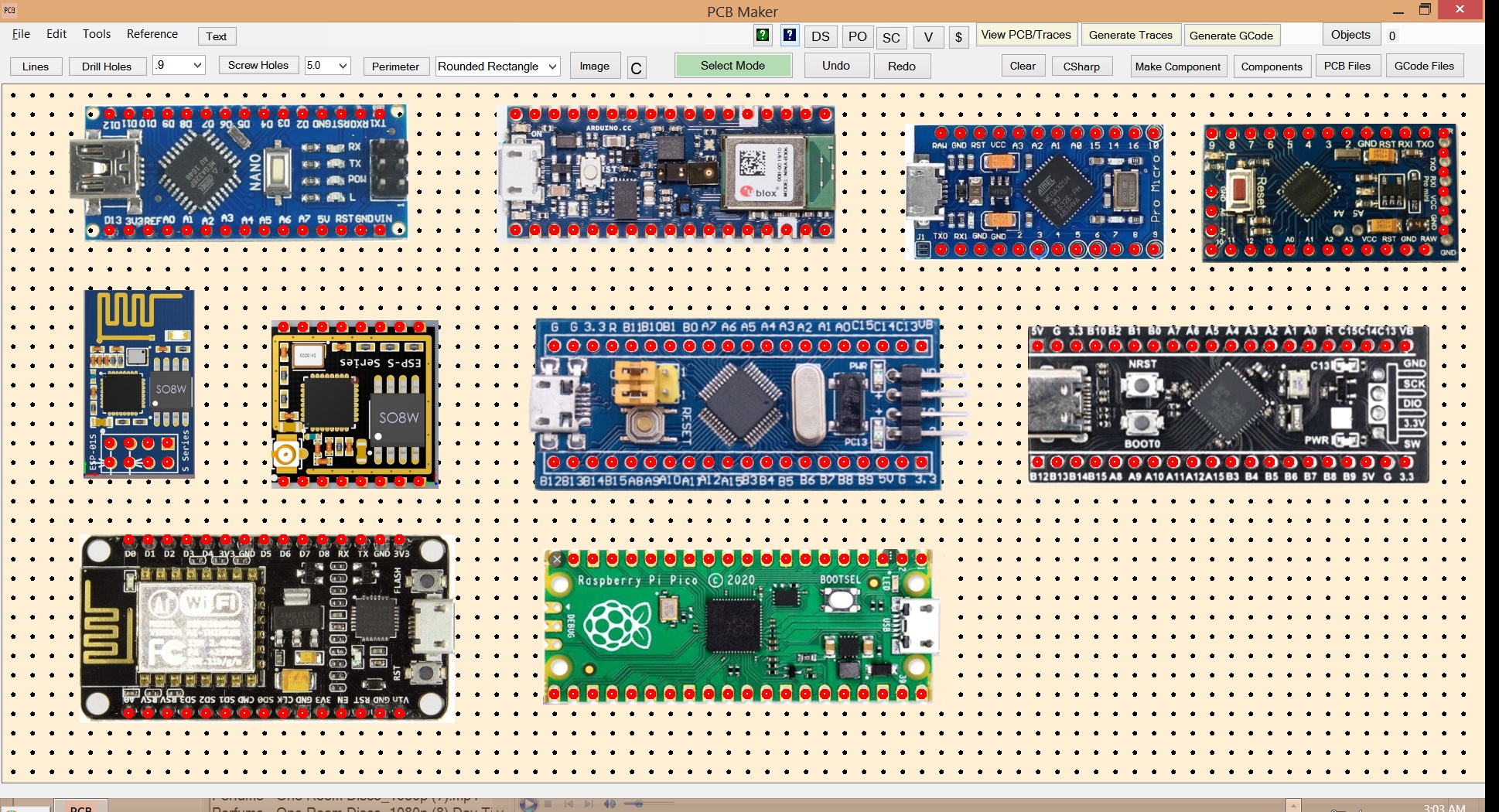Activate the Drill Holes mode
This screenshot has width=1499, height=812.
click(x=107, y=67)
